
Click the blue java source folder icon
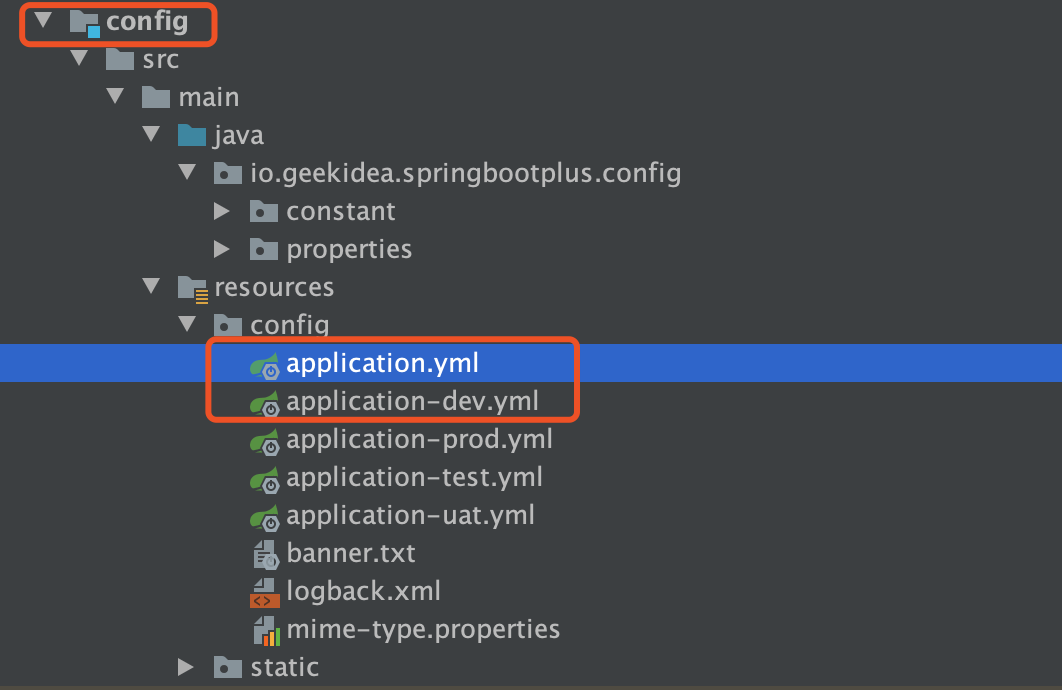(x=192, y=136)
